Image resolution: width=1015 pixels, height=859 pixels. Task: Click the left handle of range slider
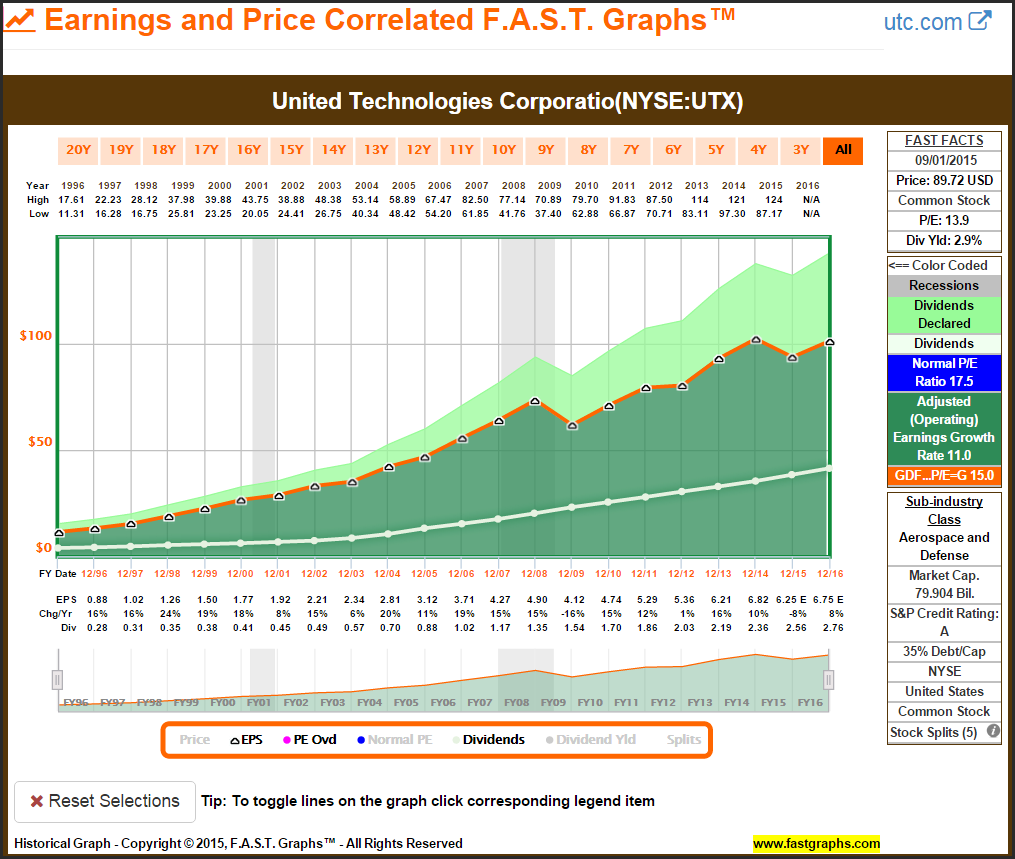57,680
